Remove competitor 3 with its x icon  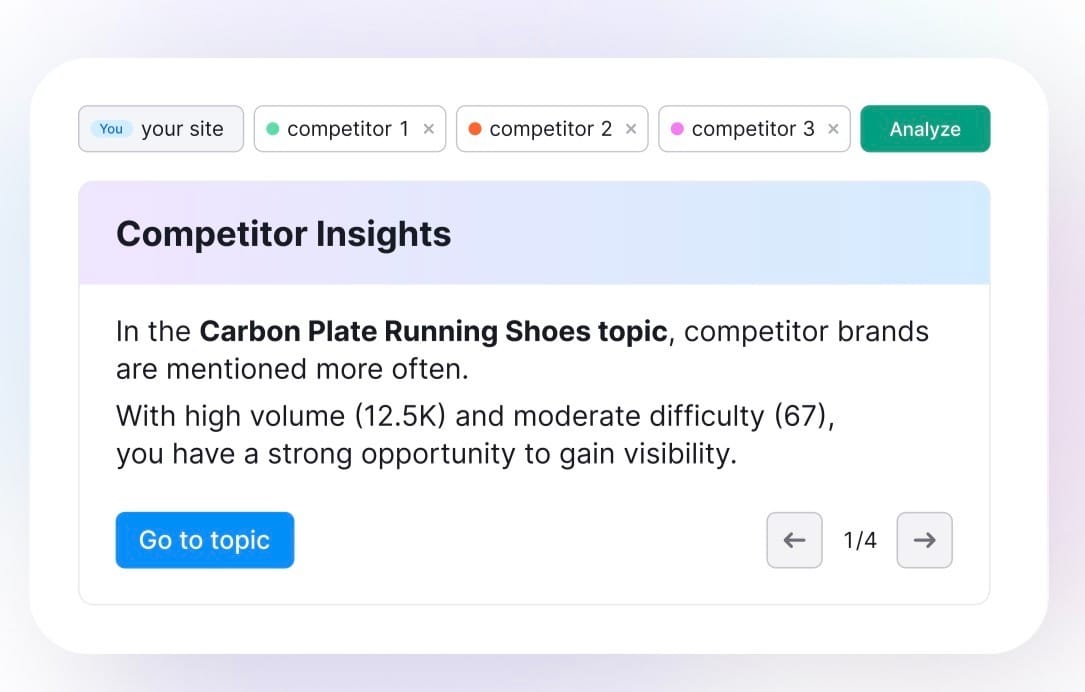[x=833, y=129]
